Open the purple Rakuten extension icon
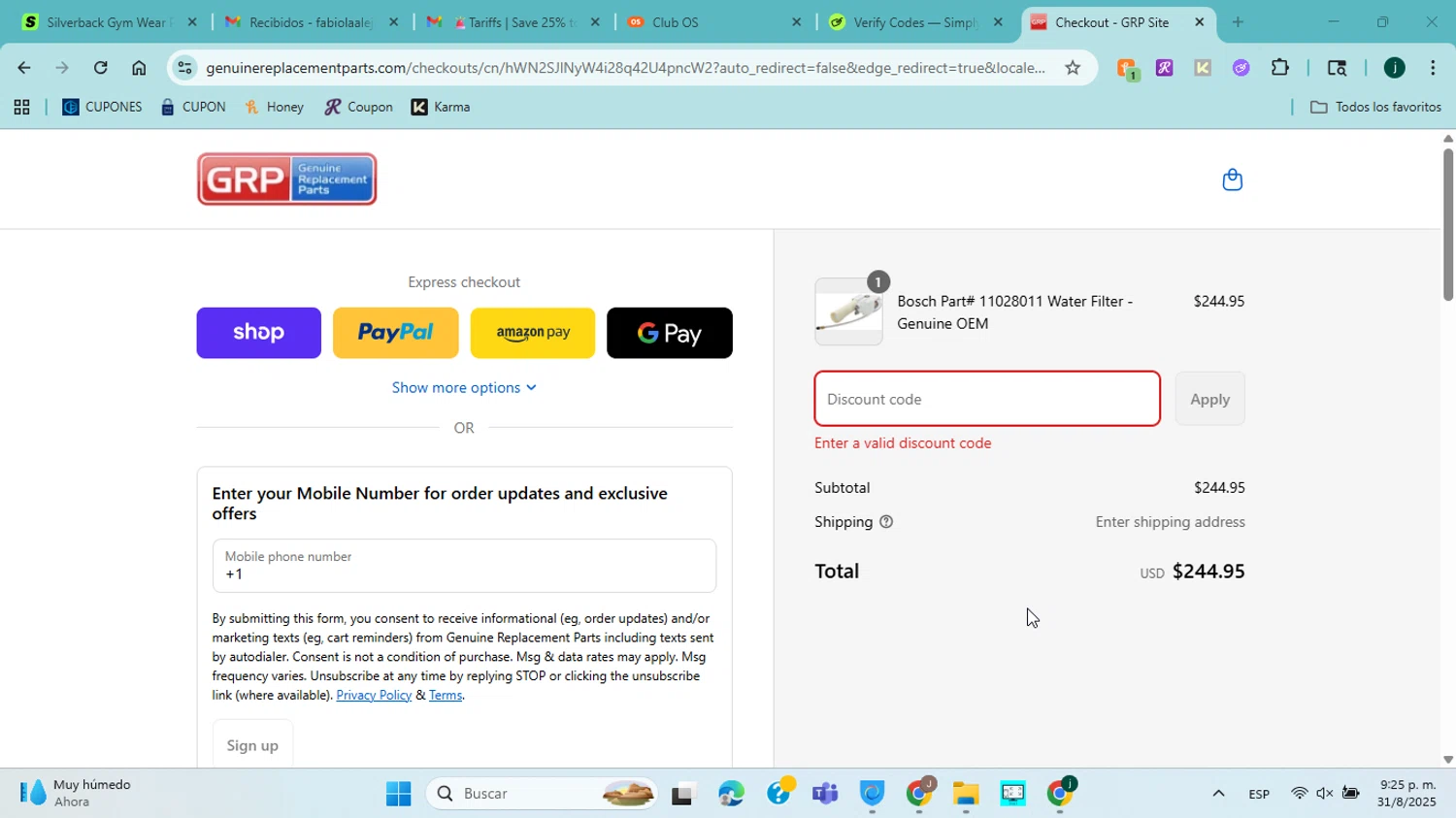The width and height of the screenshot is (1456, 818). [1164, 68]
